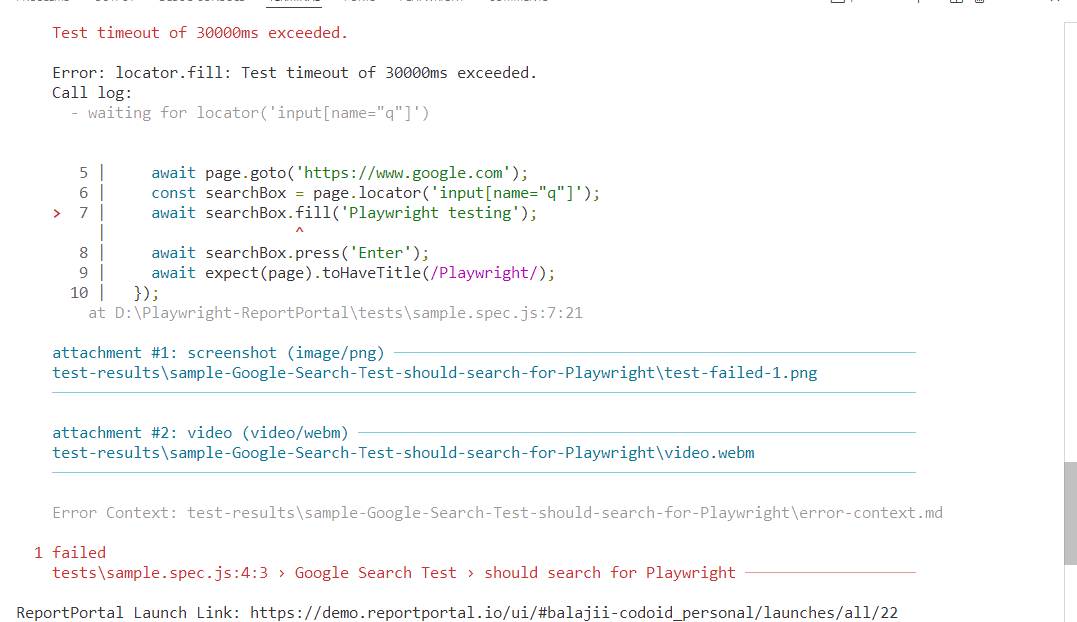Image resolution: width=1077 pixels, height=622 pixels.
Task: Open the test-failed-1.png screenshot attachment path
Action: (x=435, y=373)
